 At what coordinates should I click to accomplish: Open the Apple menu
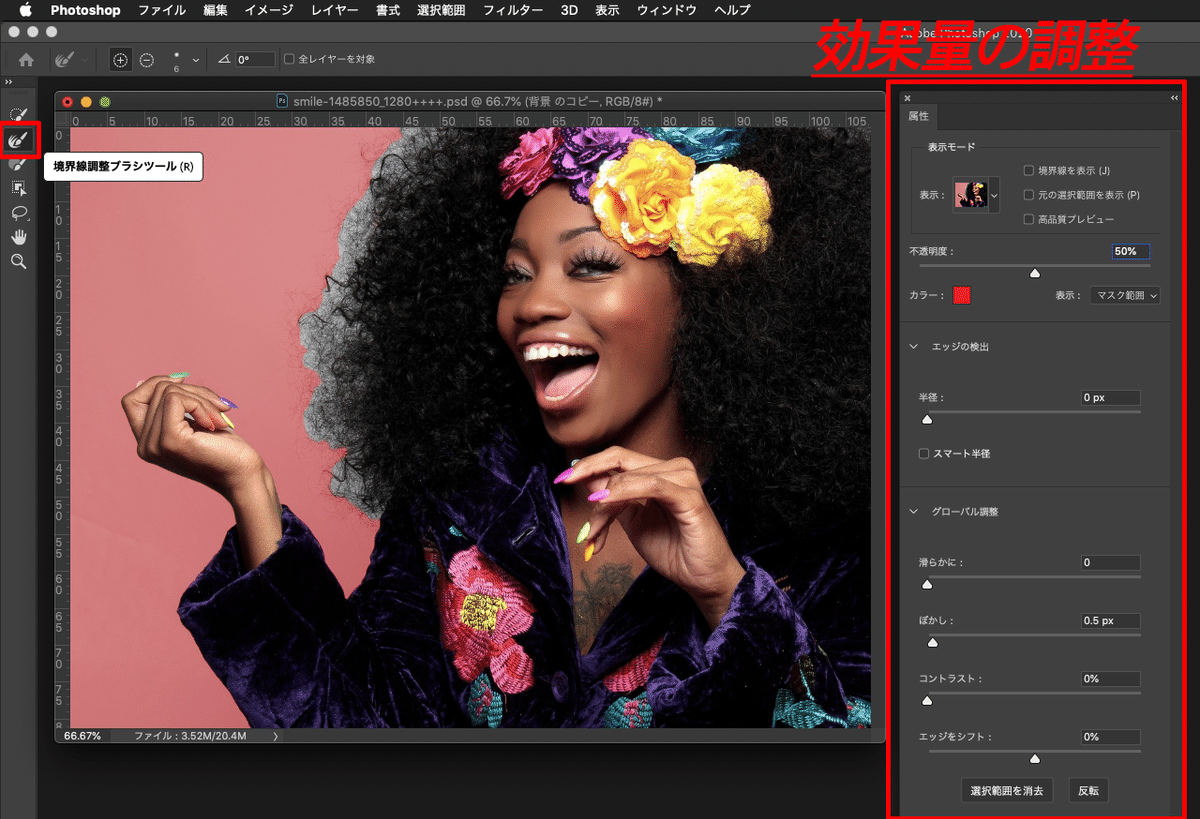coord(25,10)
